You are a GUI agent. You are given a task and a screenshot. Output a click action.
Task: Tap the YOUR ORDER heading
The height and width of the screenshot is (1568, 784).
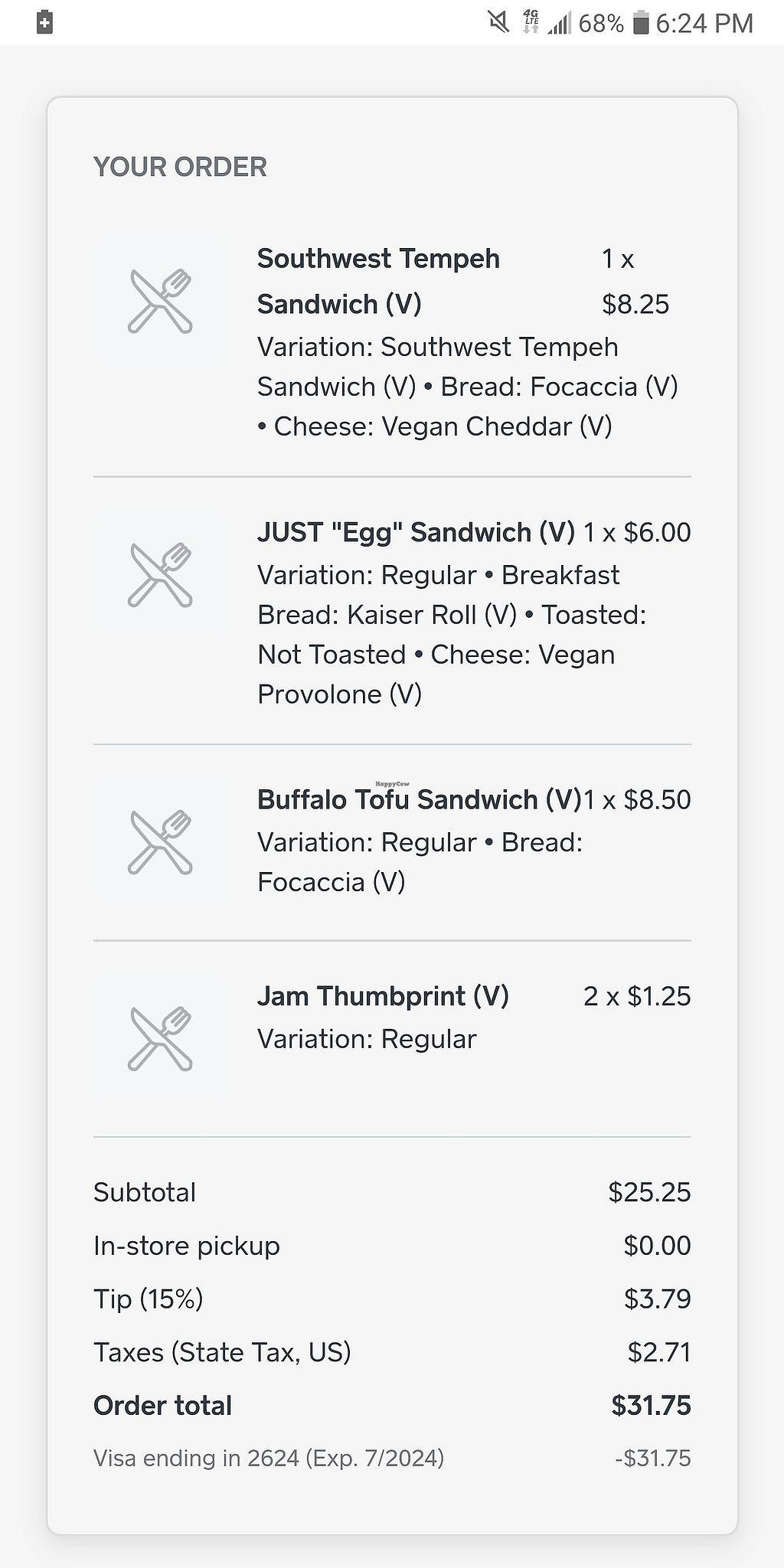click(x=180, y=167)
